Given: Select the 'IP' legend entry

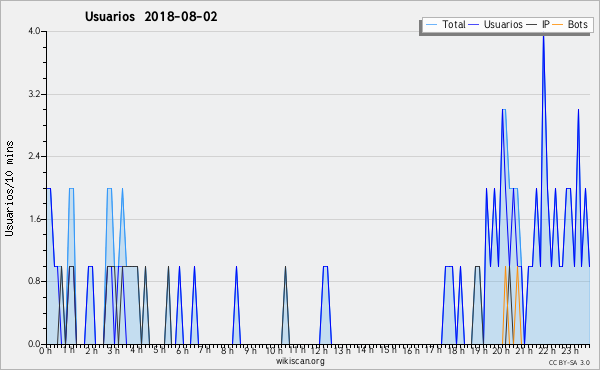Looking at the screenshot, I should coord(546,24).
